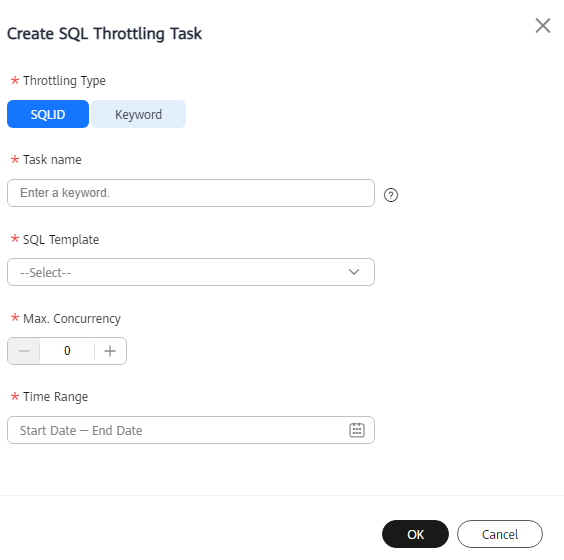Click the SQL Template dropdown chevron arrow

point(354,272)
